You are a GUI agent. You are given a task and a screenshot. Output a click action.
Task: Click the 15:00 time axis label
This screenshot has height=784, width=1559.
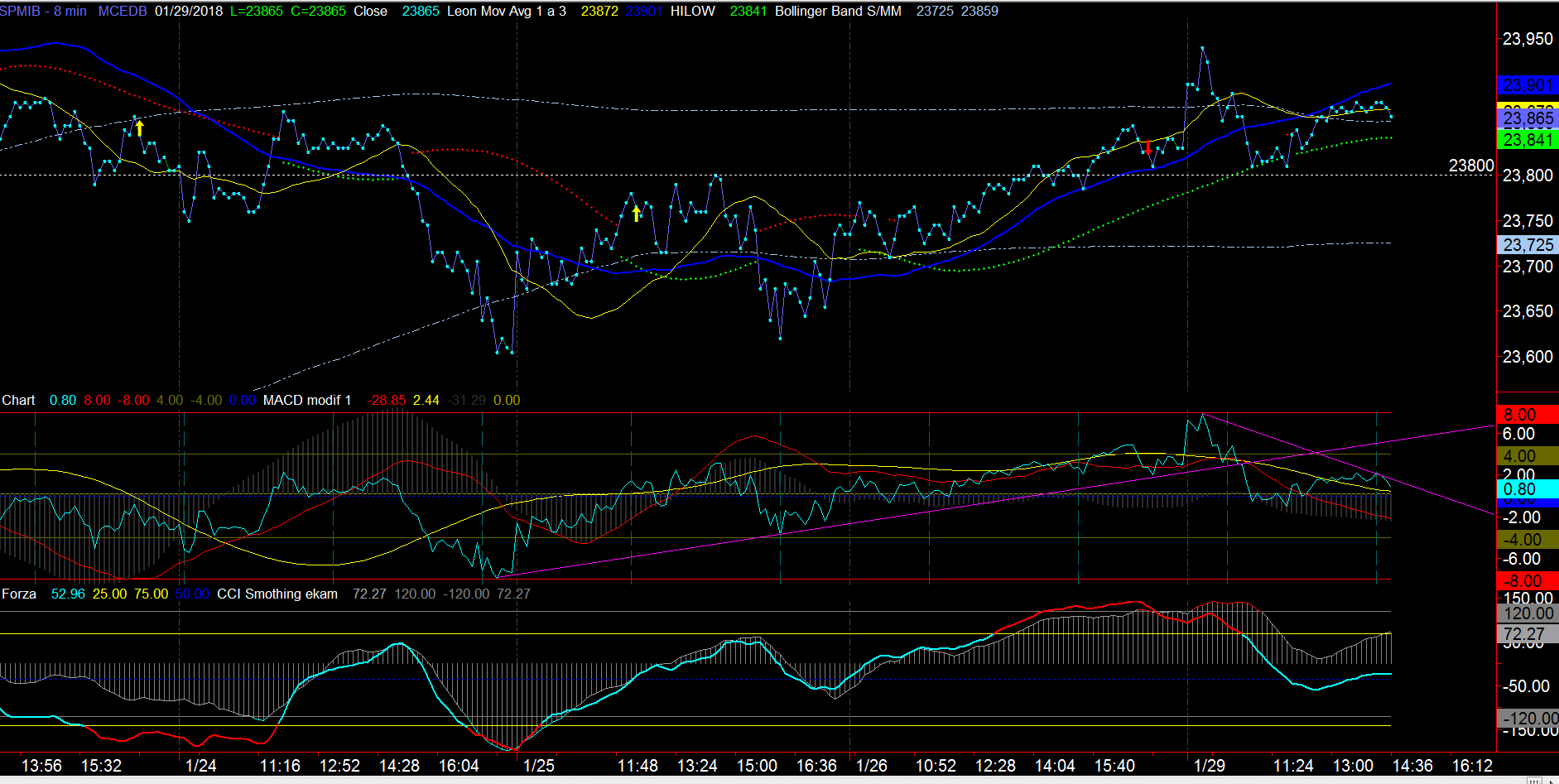click(757, 766)
